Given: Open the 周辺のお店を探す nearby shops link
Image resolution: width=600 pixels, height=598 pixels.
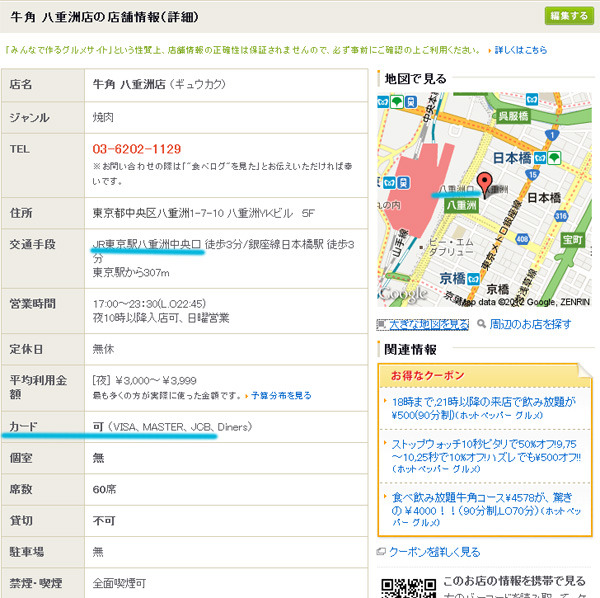Looking at the screenshot, I should [530, 324].
